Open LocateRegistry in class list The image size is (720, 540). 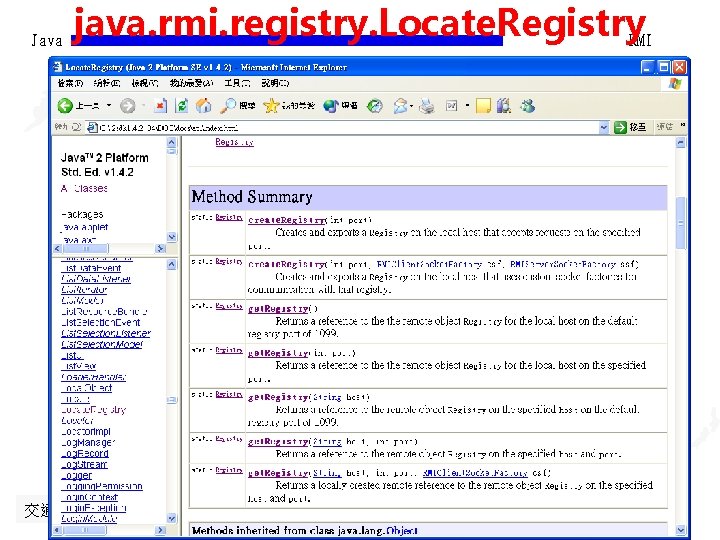[x=94, y=410]
